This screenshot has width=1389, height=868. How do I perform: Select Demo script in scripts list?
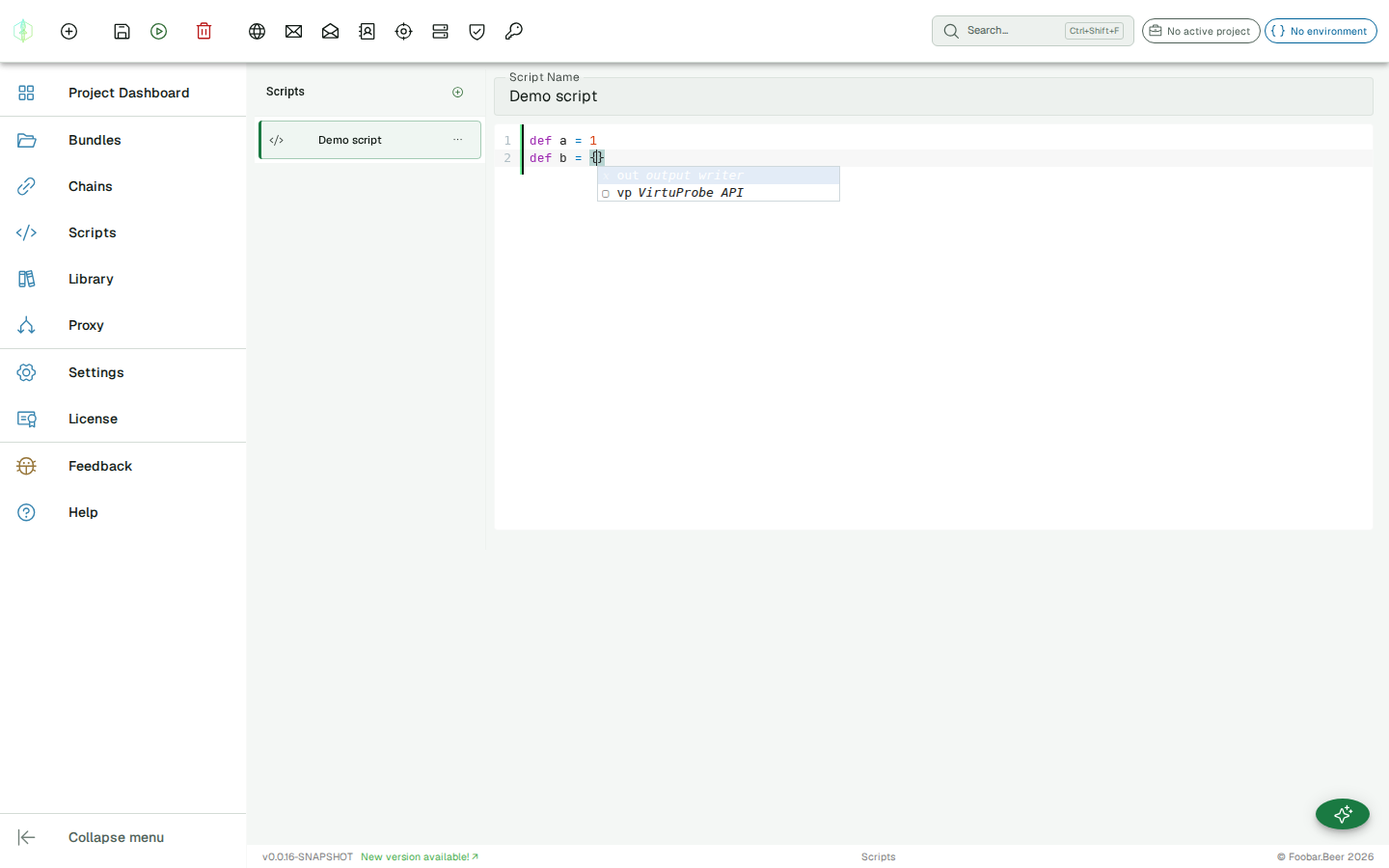pos(369,140)
